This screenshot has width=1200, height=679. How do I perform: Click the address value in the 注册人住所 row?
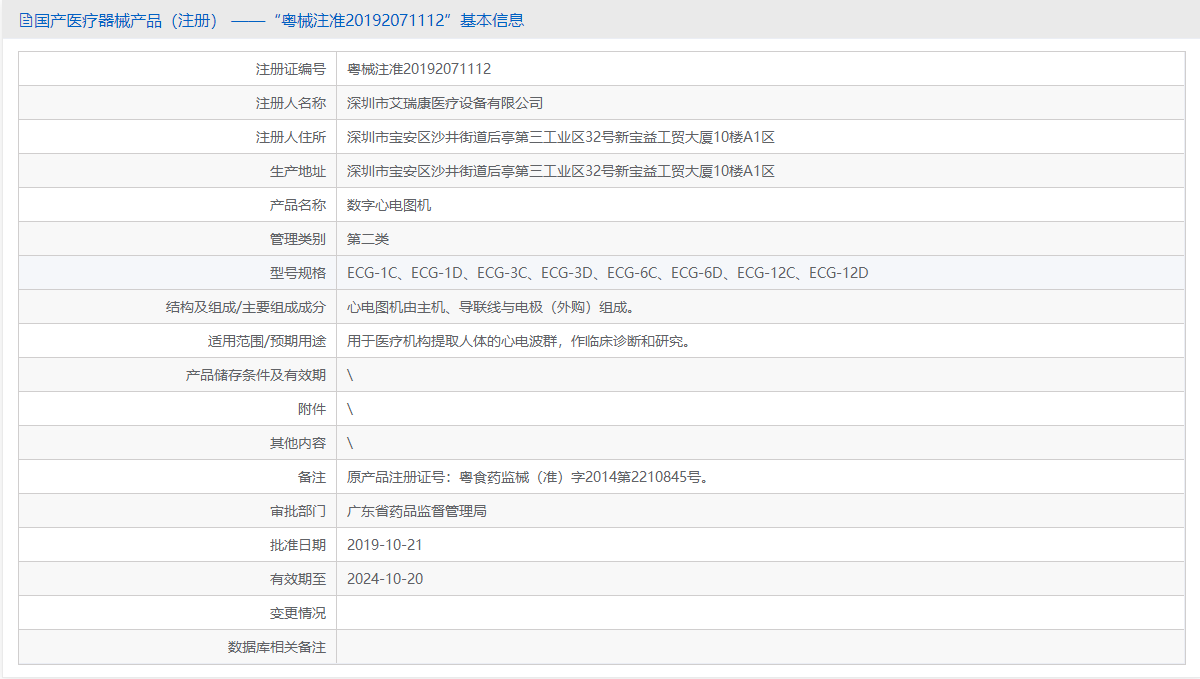click(561, 137)
